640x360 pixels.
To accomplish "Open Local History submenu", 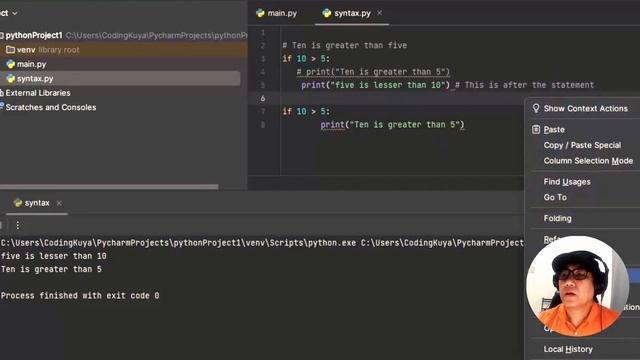I will [x=568, y=349].
